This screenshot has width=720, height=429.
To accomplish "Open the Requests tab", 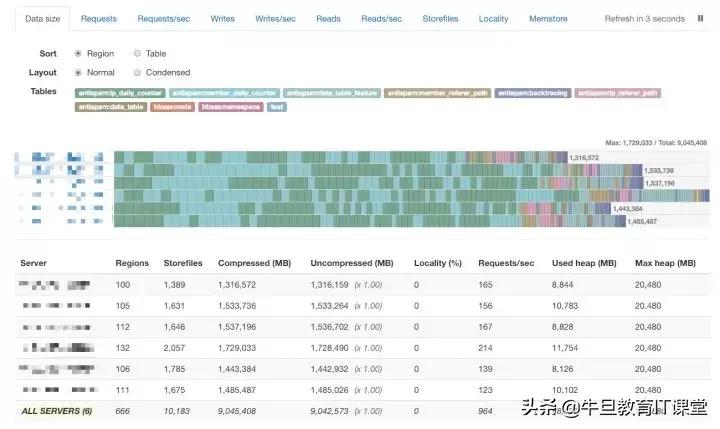I will tap(99, 19).
